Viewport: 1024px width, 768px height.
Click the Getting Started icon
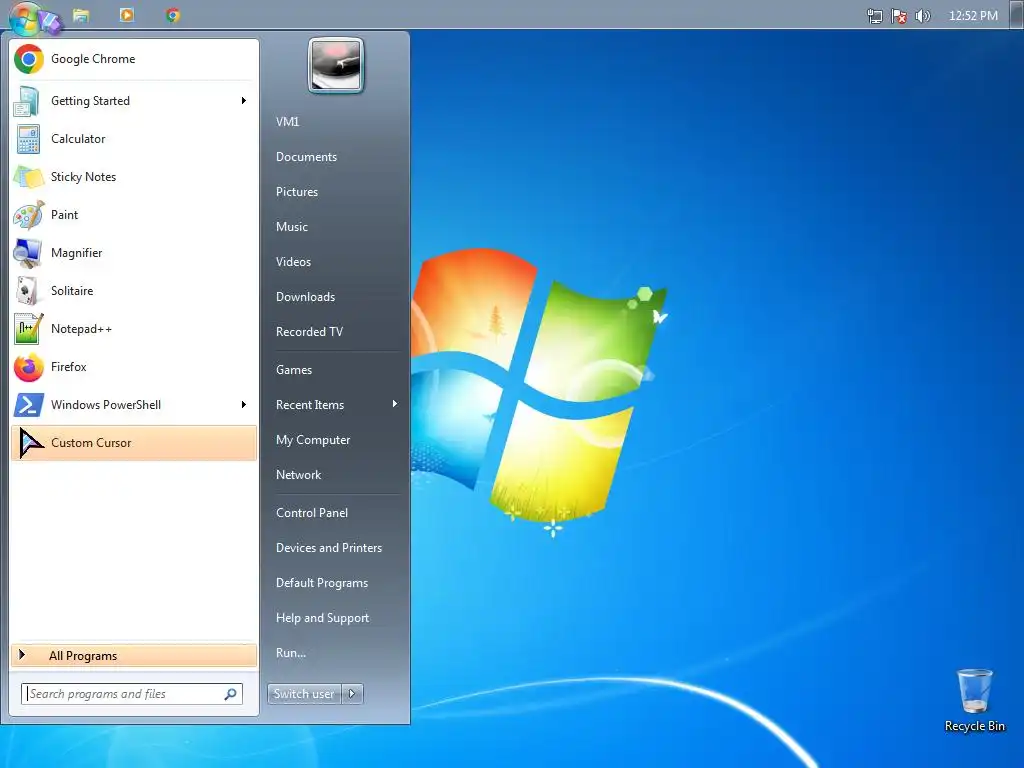(x=27, y=101)
